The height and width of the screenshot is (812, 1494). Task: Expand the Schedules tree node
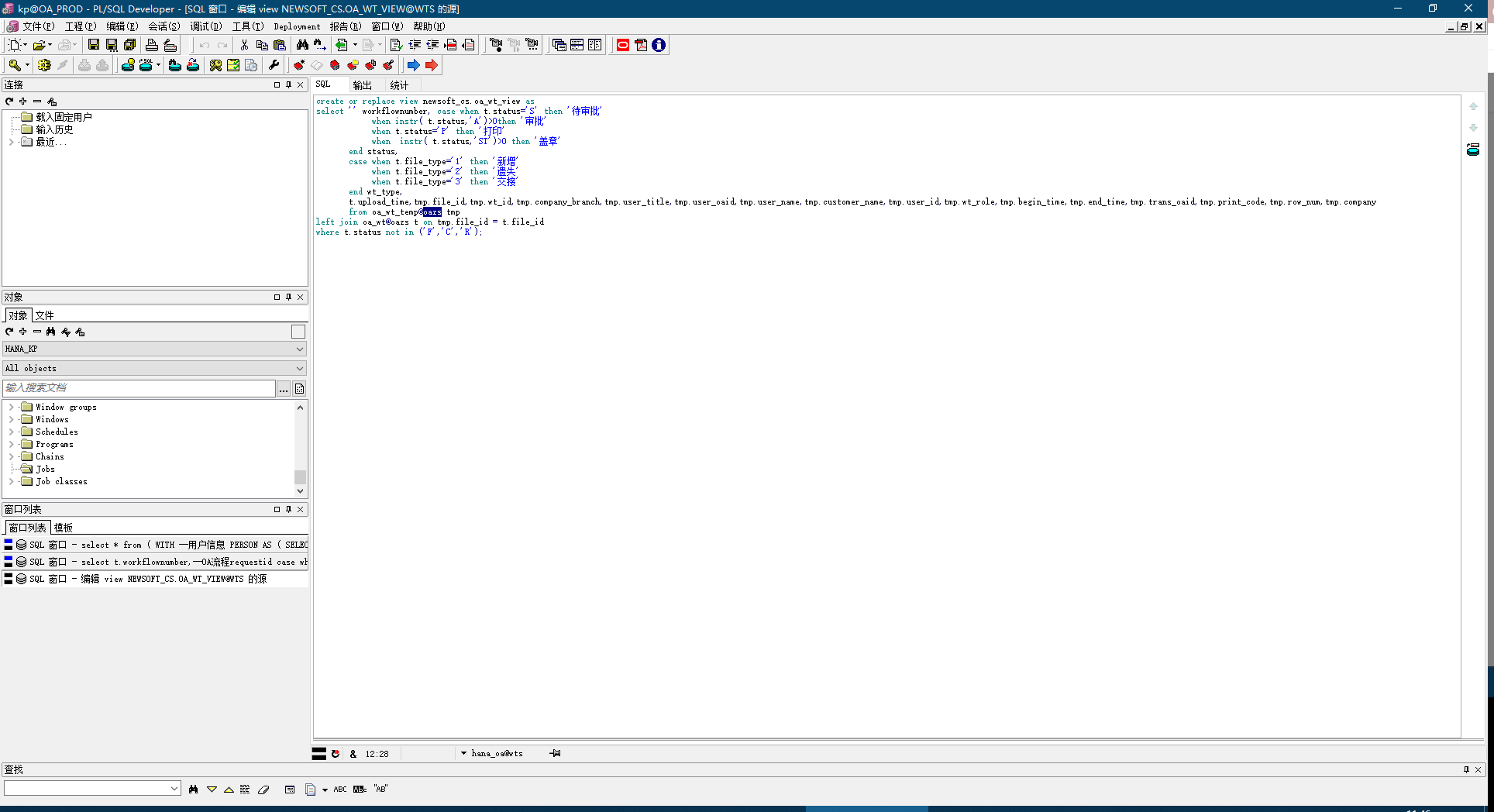[x=12, y=432]
